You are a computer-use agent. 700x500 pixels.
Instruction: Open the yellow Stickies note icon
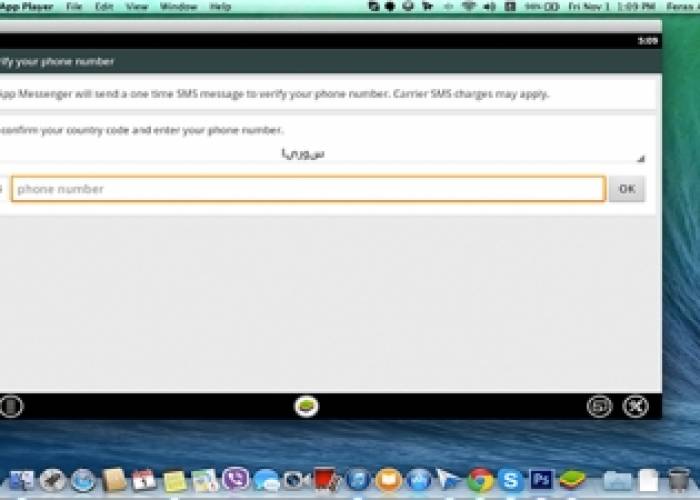175,482
